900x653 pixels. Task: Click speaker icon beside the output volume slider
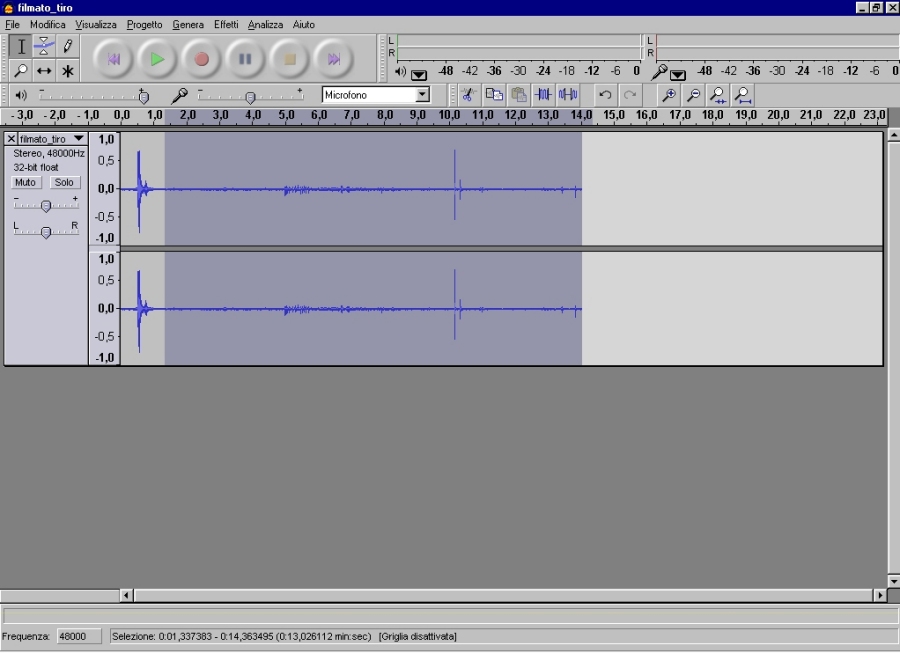[x=21, y=95]
